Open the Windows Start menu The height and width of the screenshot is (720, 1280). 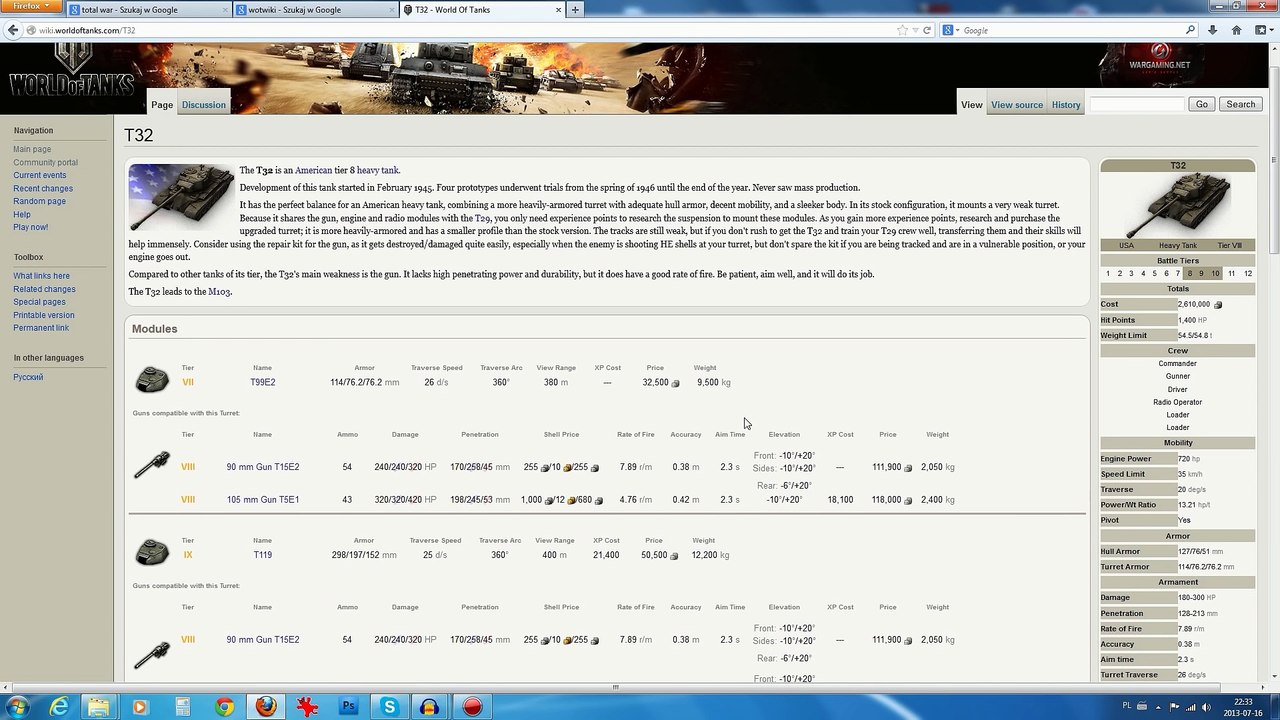(x=17, y=707)
